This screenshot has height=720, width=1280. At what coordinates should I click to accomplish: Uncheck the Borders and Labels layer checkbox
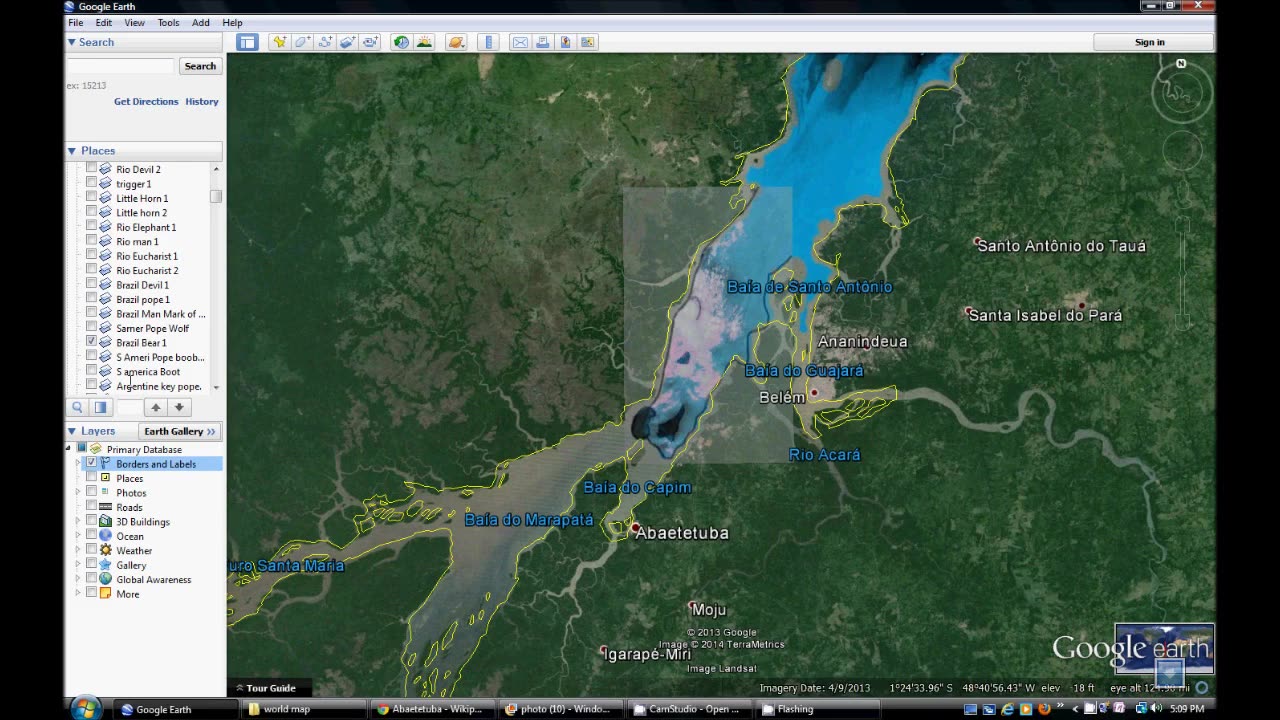click(92, 463)
